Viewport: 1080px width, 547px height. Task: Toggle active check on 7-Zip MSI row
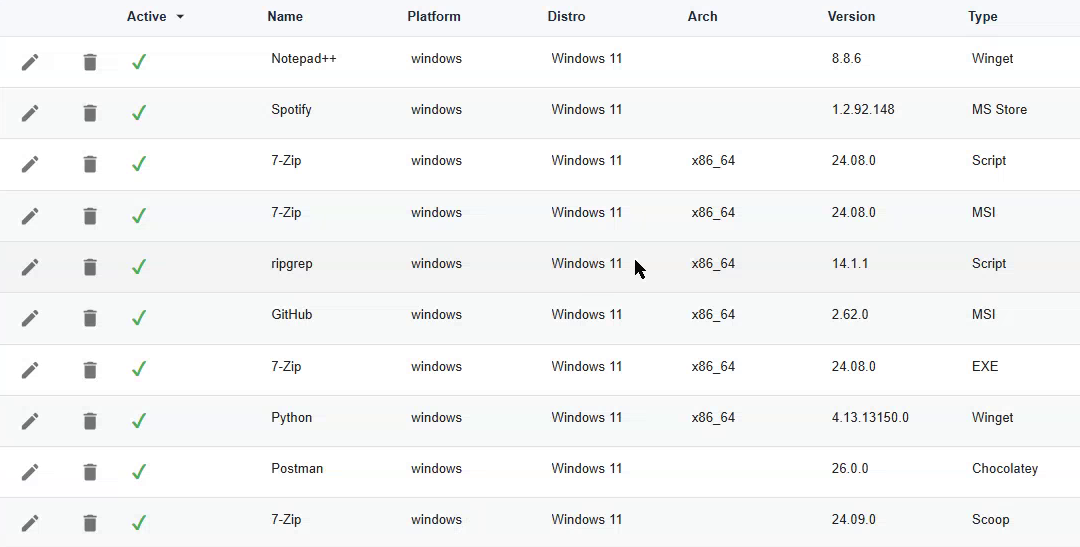[139, 216]
